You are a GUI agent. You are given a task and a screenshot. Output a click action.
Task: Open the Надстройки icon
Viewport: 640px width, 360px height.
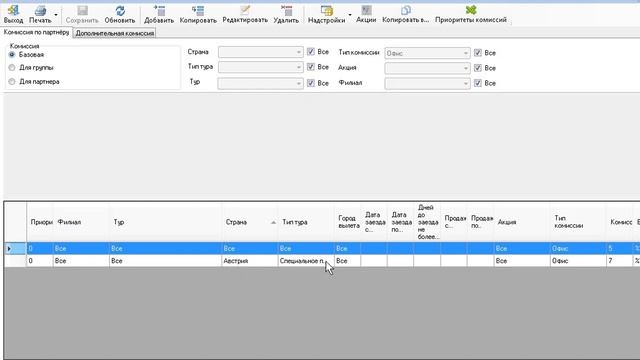tap(326, 10)
